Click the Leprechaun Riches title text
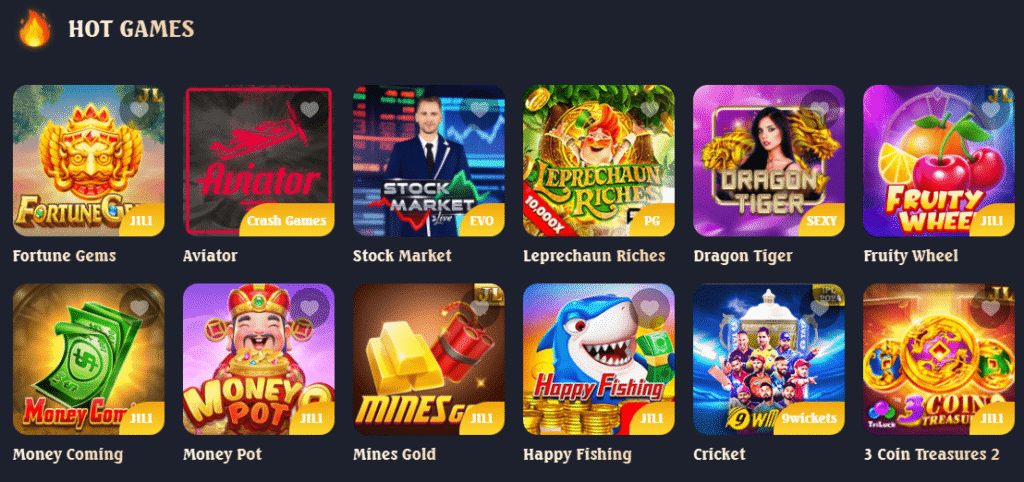Viewport: 1024px width, 482px height. pyautogui.click(x=594, y=256)
